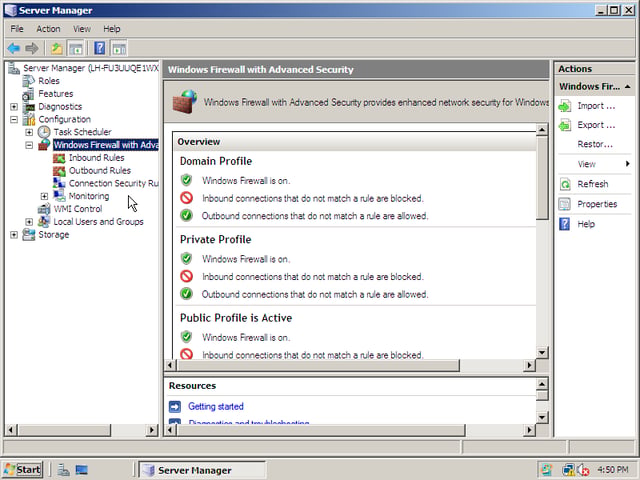Toggle the console tree pane toolbar icon
The image size is (640, 480).
tap(76, 49)
